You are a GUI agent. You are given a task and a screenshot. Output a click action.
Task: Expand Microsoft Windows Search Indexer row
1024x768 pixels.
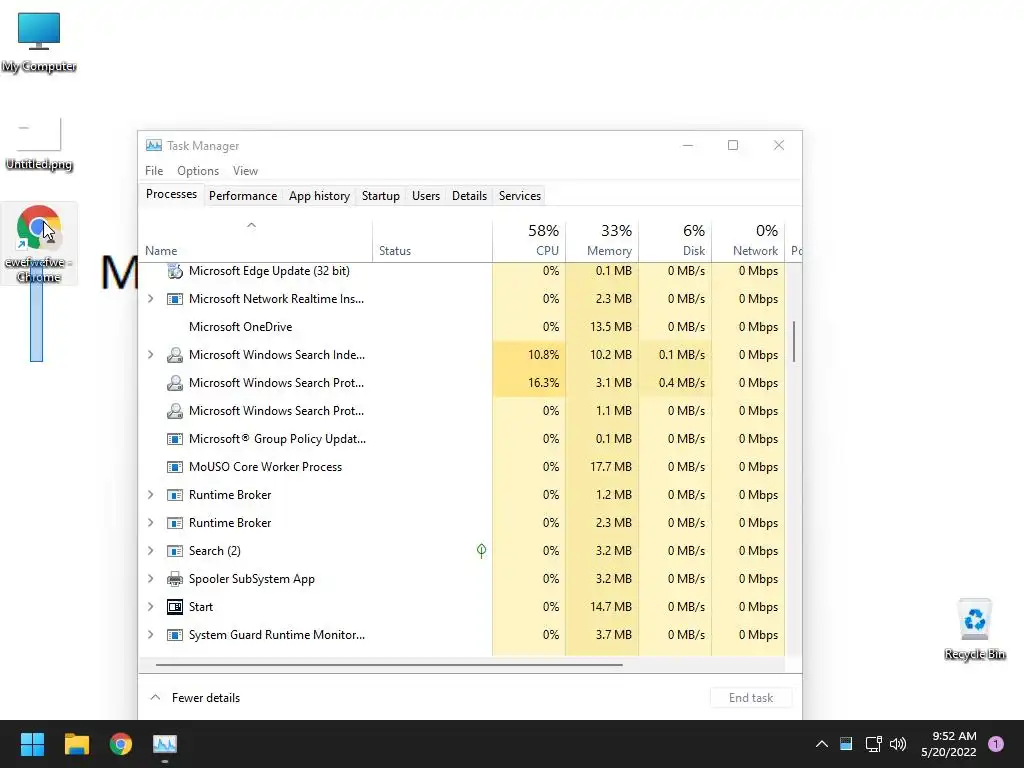(x=151, y=355)
